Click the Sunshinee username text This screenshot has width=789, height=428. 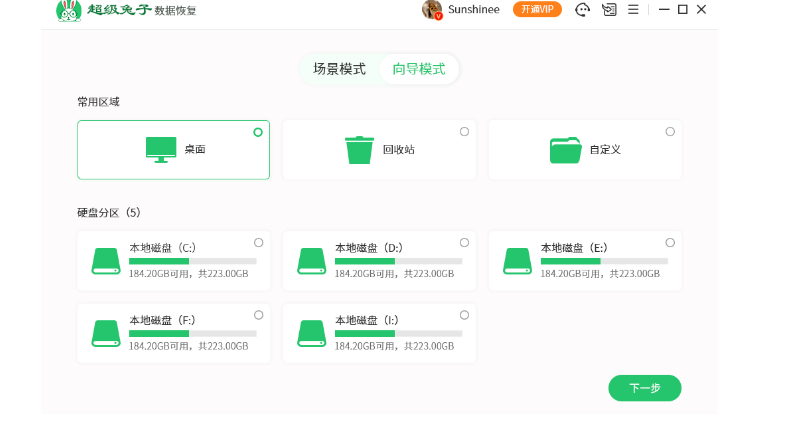477,10
